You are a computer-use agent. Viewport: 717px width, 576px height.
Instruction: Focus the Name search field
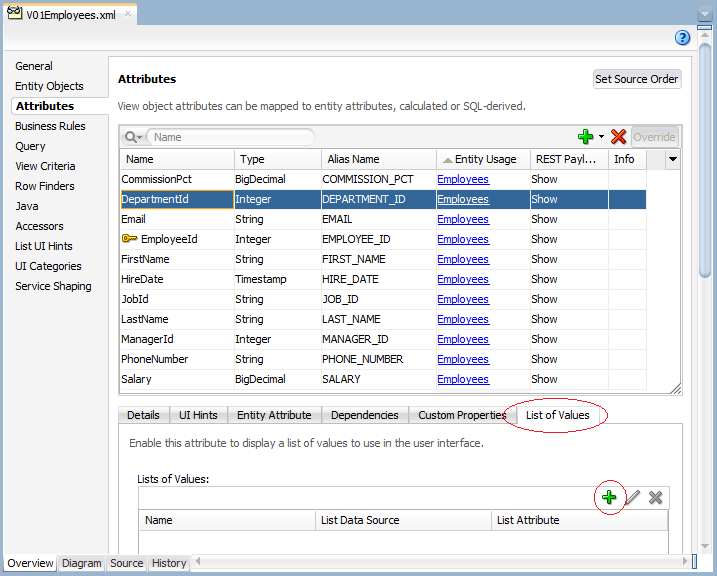(x=231, y=137)
